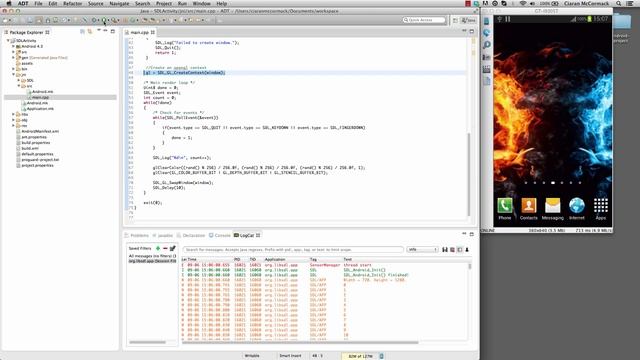Screen dimensions: 640x360
Task: Toggle LogCat scroll lock arrow
Action: coord(467,249)
